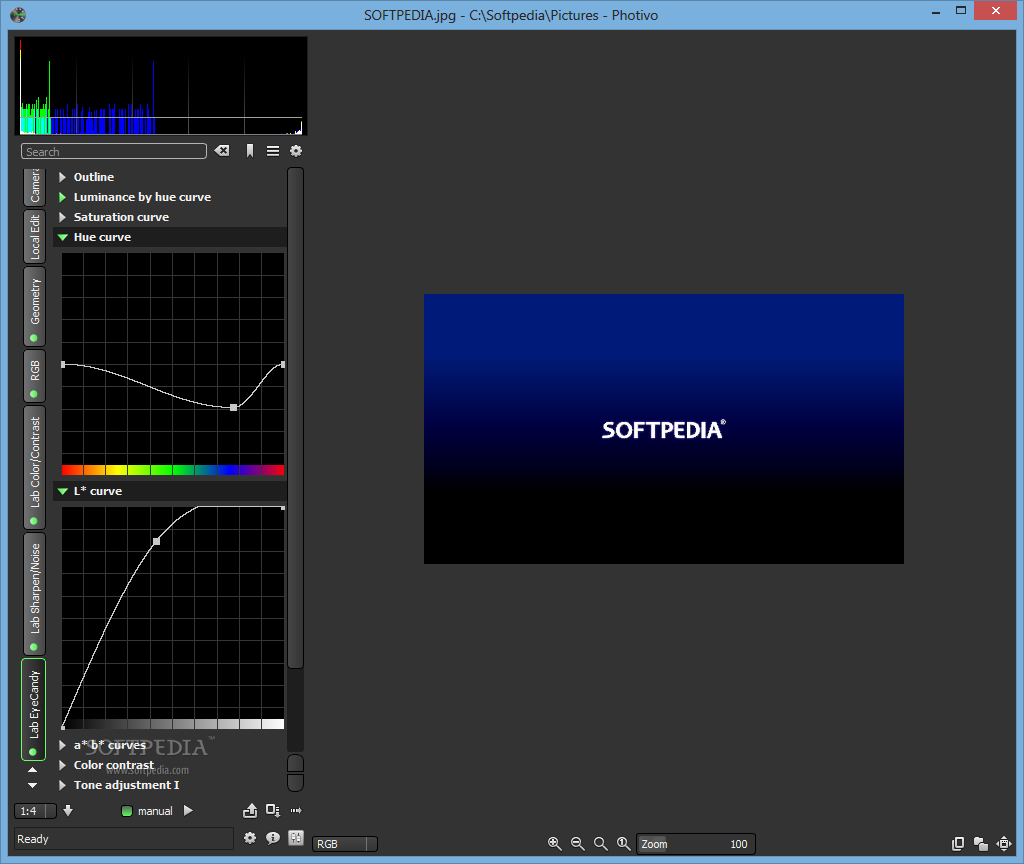This screenshot has height=864, width=1024.
Task: Click the small down arrow below Lab EyeCandy tab
Action: [33, 785]
